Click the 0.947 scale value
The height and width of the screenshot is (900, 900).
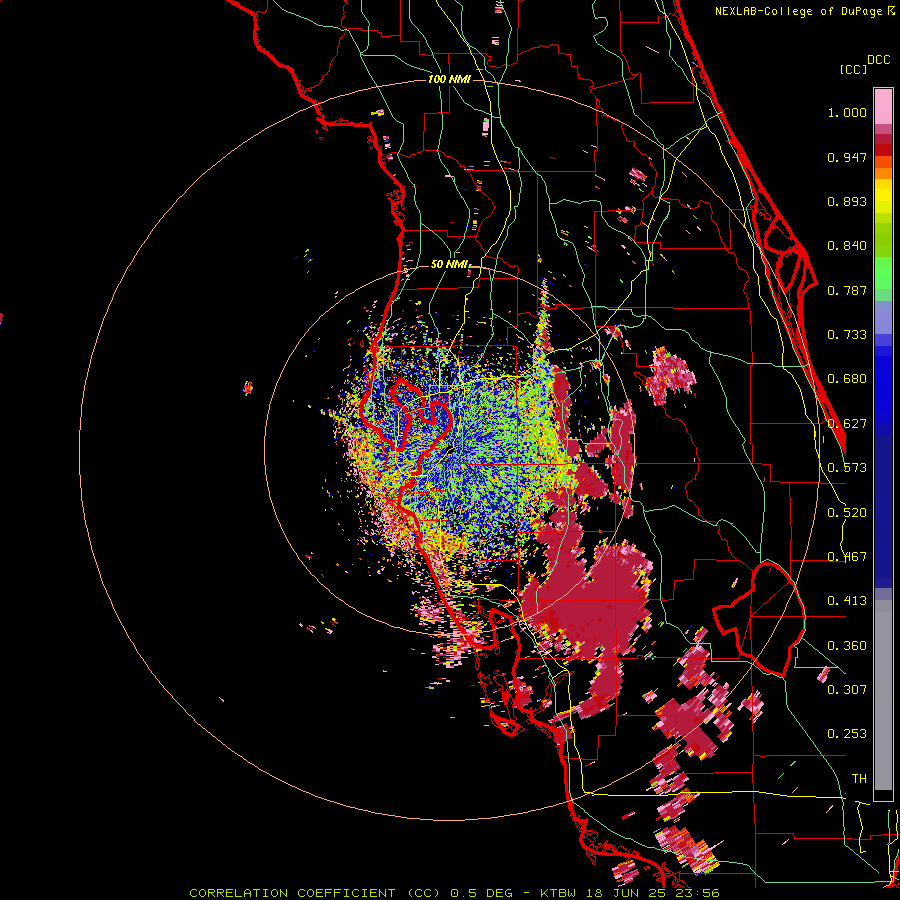847,157
